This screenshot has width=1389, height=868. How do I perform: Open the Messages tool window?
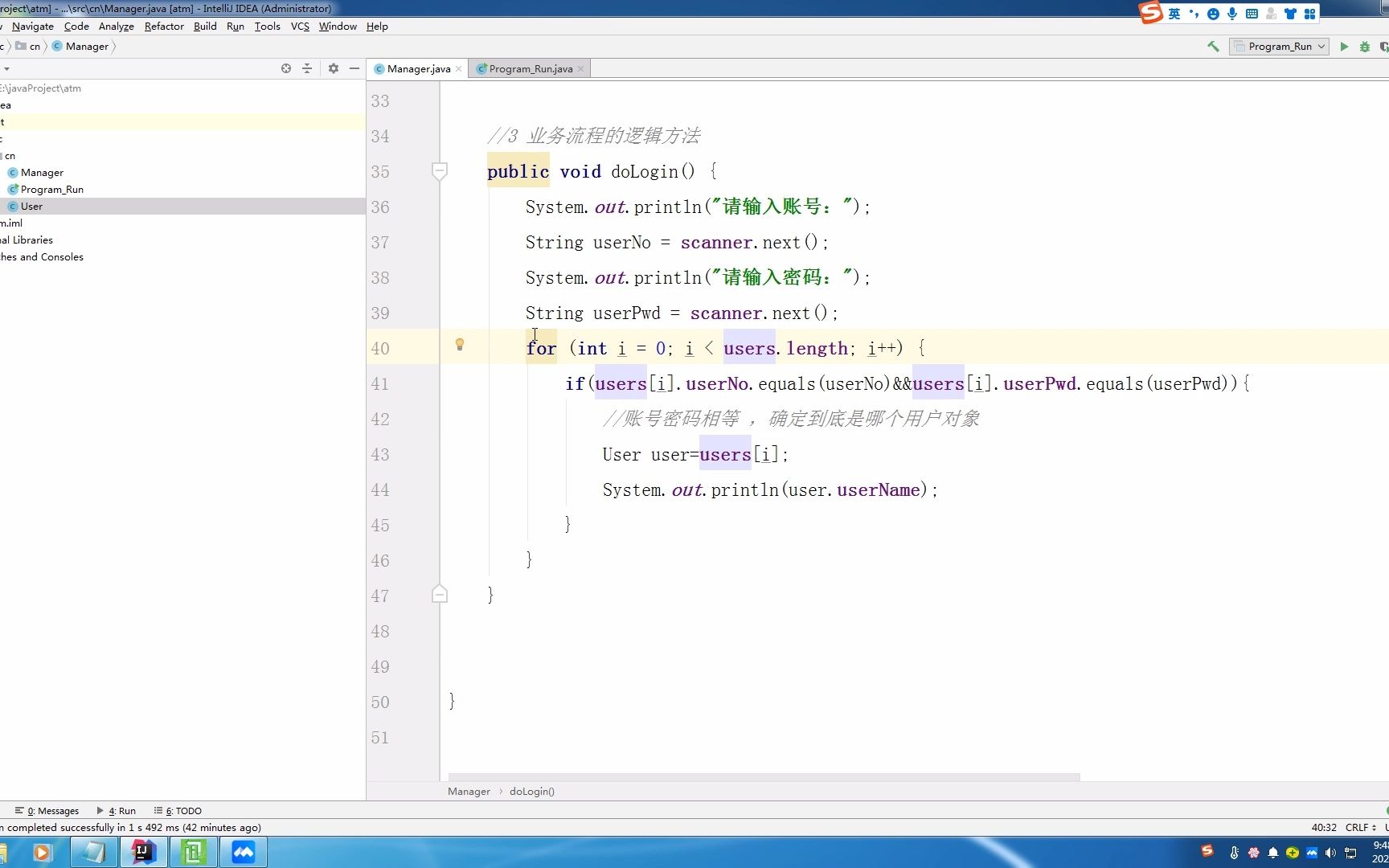(47, 811)
